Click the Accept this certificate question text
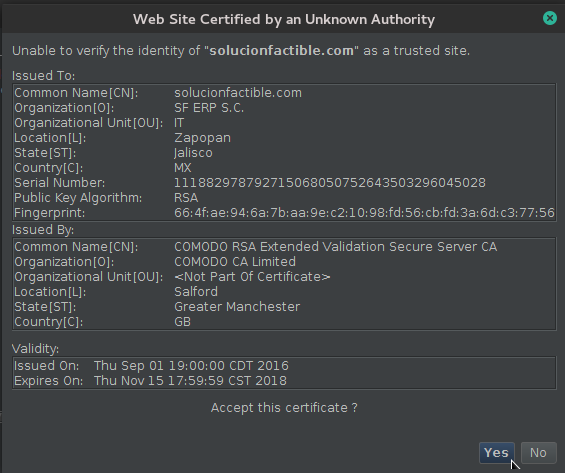The height and width of the screenshot is (473, 565). coord(284,408)
